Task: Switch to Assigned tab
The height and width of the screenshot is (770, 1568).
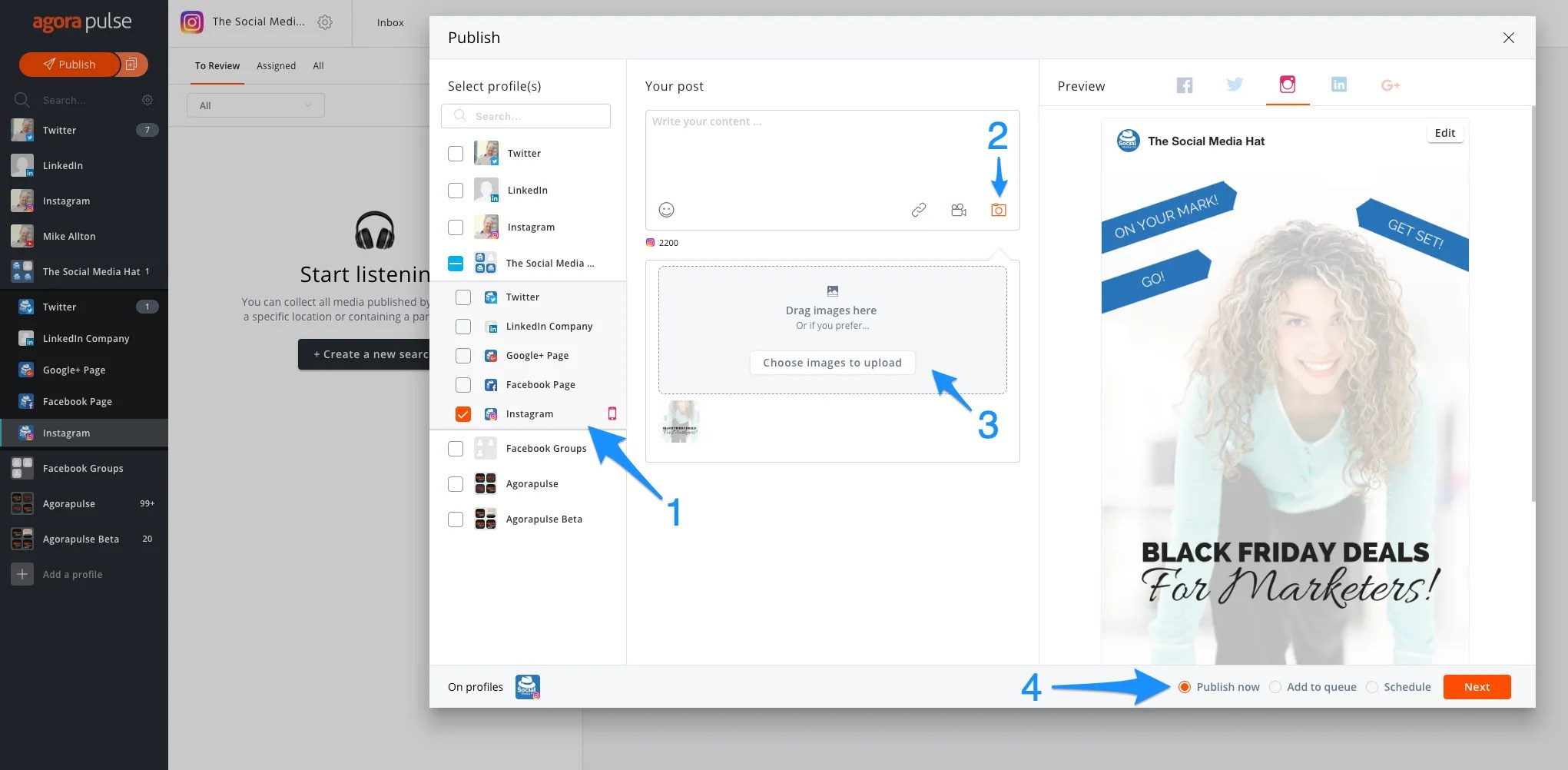Action: pyautogui.click(x=276, y=66)
